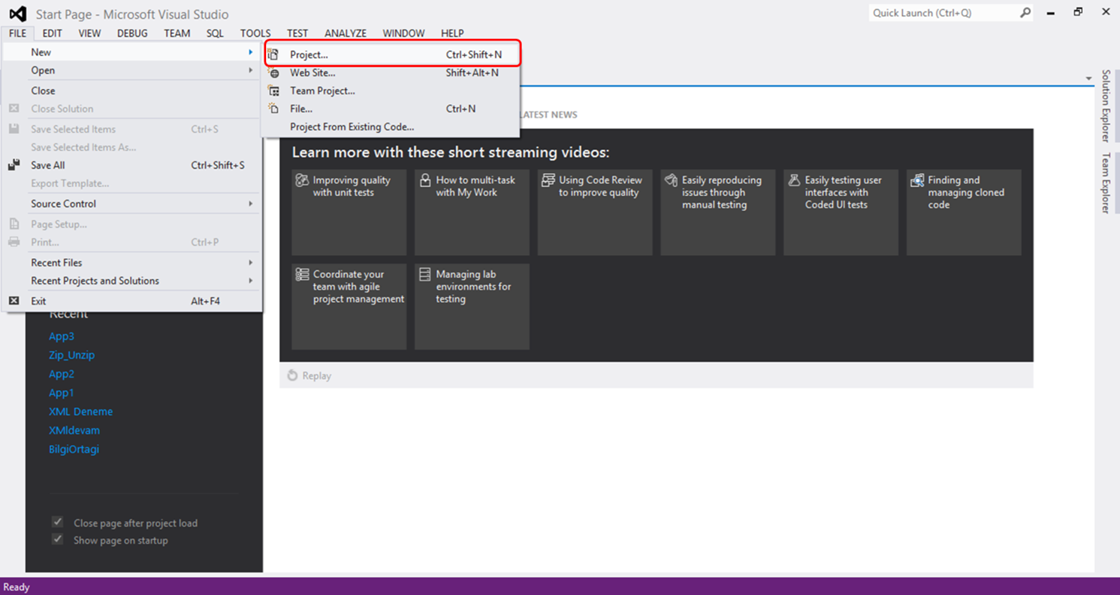
Task: Click the Ready status bar text
Action: (16, 587)
